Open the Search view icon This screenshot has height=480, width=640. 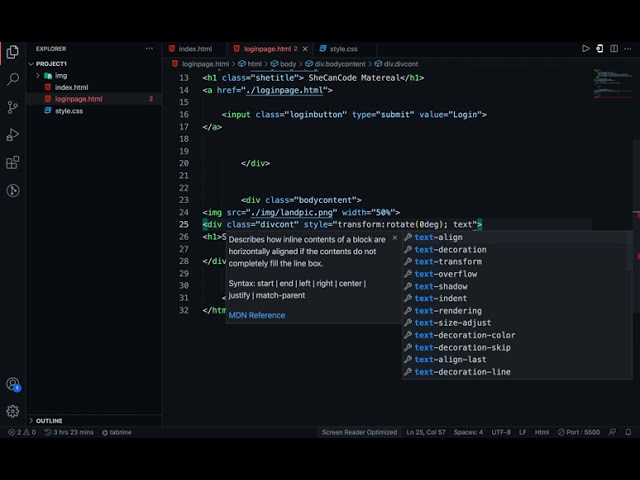click(13, 79)
